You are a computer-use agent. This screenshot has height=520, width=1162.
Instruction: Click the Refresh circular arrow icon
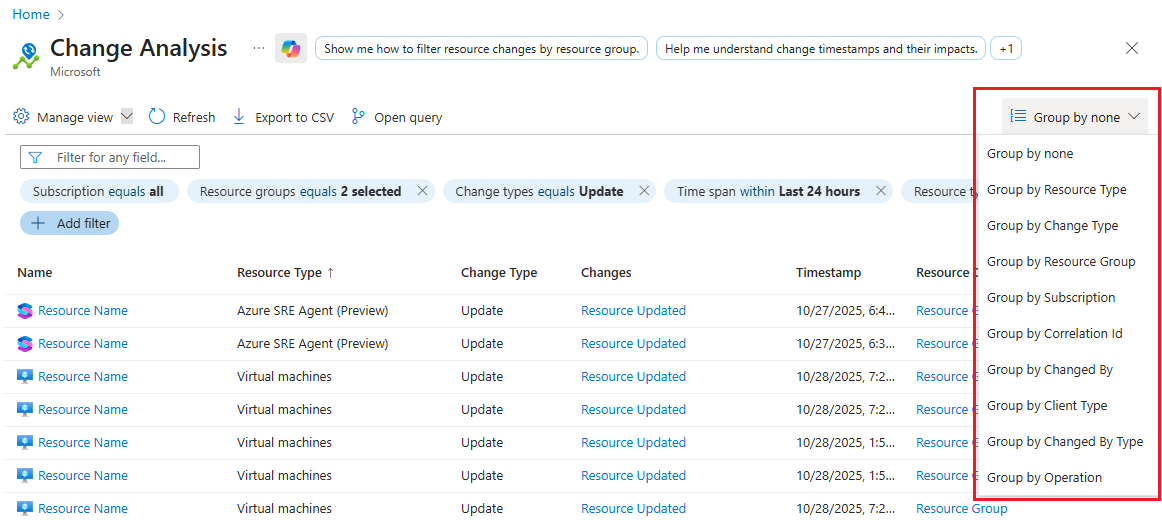(x=156, y=116)
